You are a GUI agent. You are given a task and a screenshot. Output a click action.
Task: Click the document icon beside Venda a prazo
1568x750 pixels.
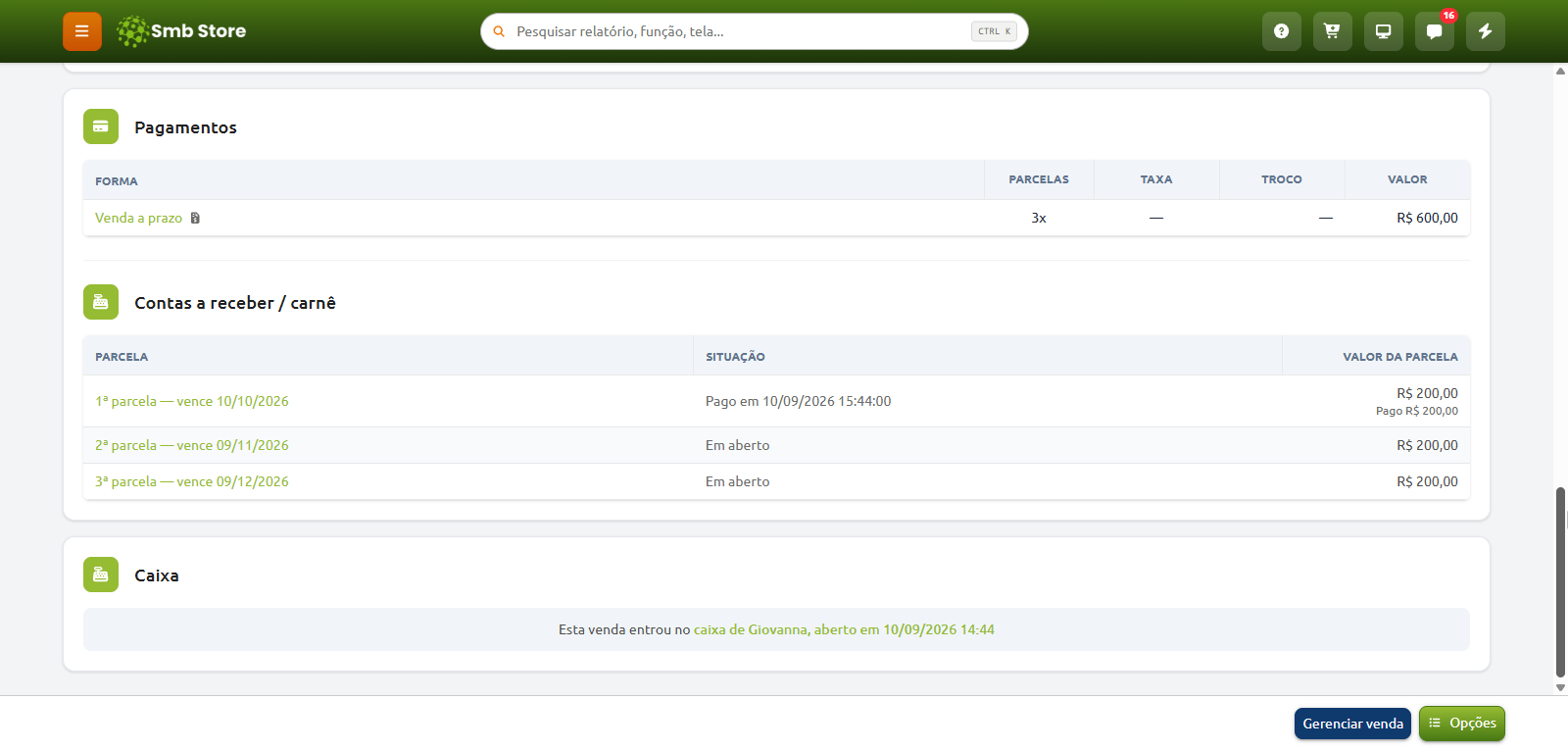coord(195,218)
